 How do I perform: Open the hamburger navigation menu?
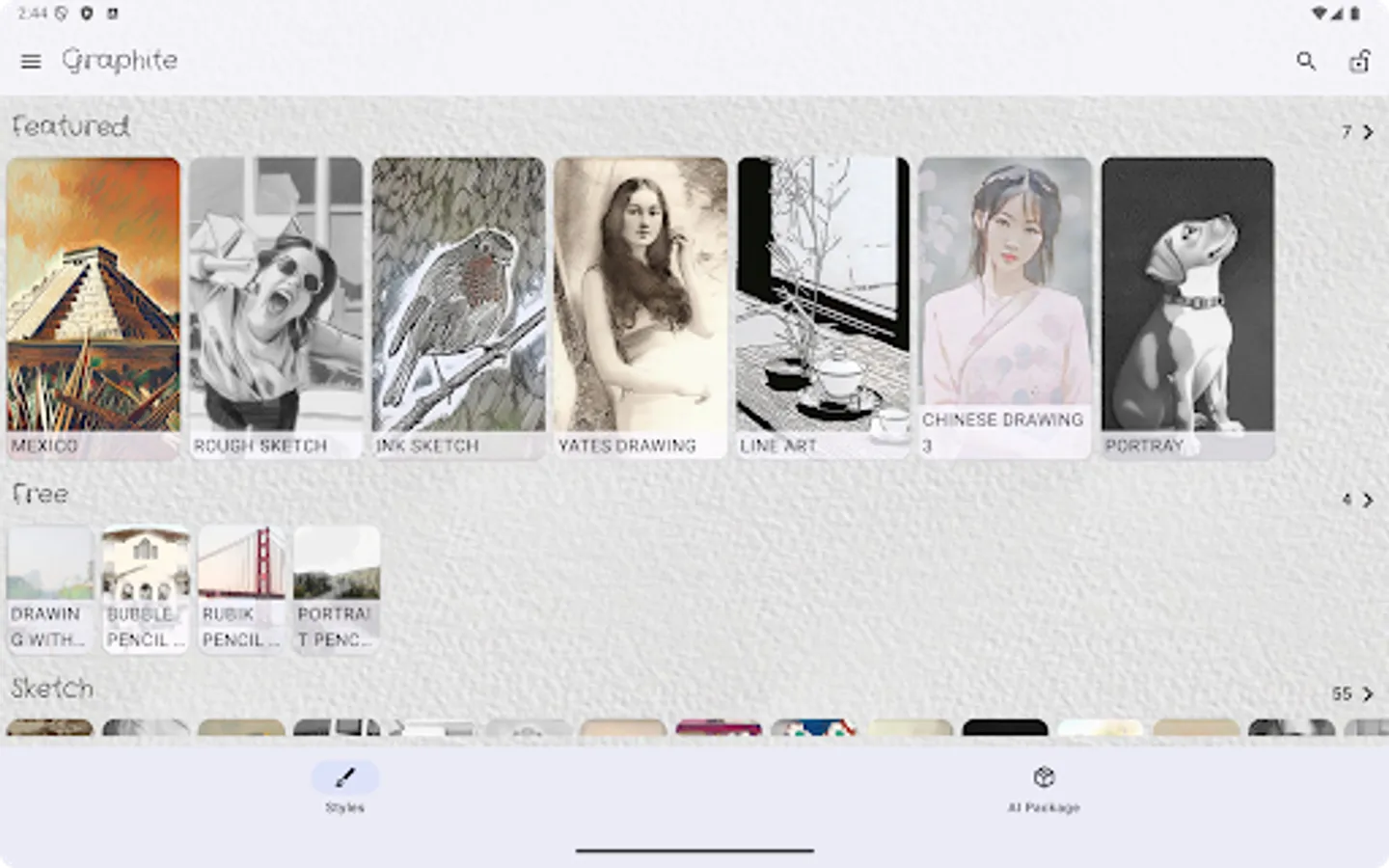pos(31,61)
